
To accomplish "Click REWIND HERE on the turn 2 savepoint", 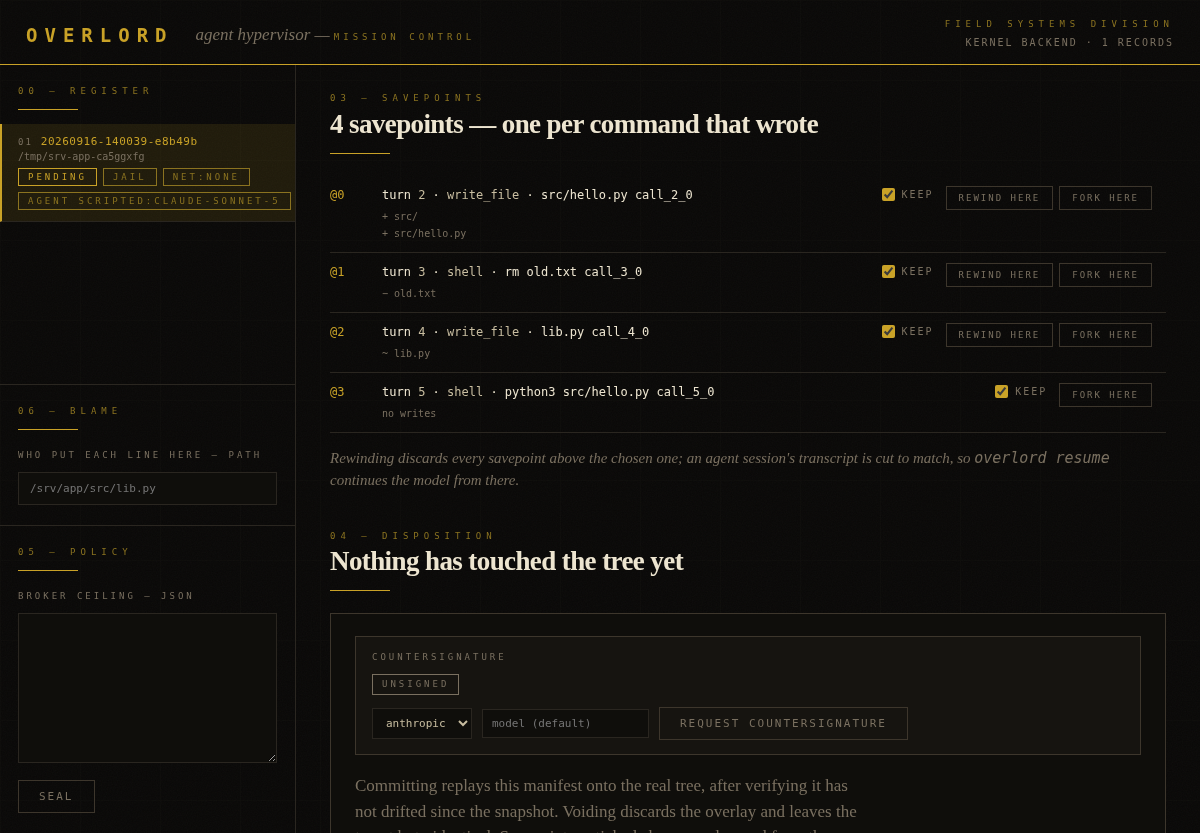I will click(999, 198).
